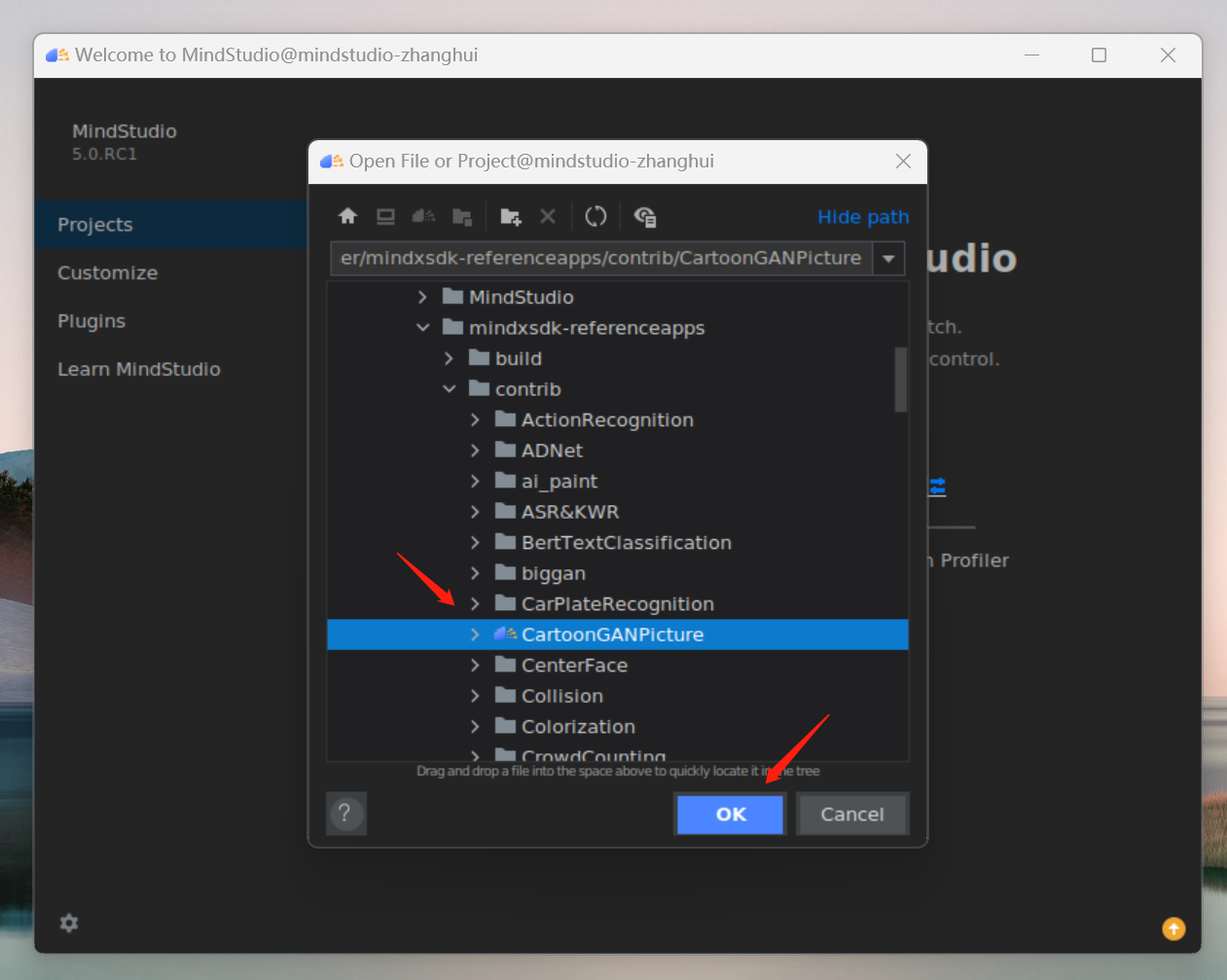Viewport: 1227px width, 980px height.
Task: Expand the CenterFace folder chevron
Action: click(x=475, y=666)
